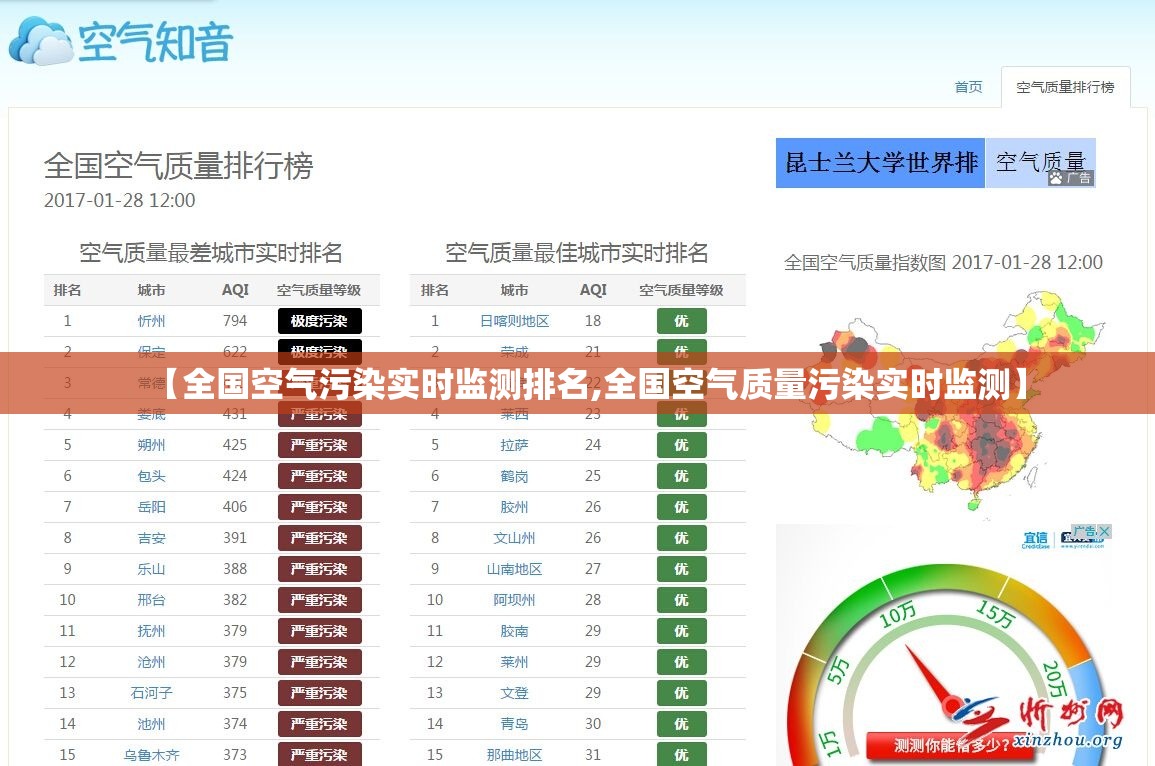Open city link 抚州
This screenshot has height=766, width=1155.
point(151,630)
